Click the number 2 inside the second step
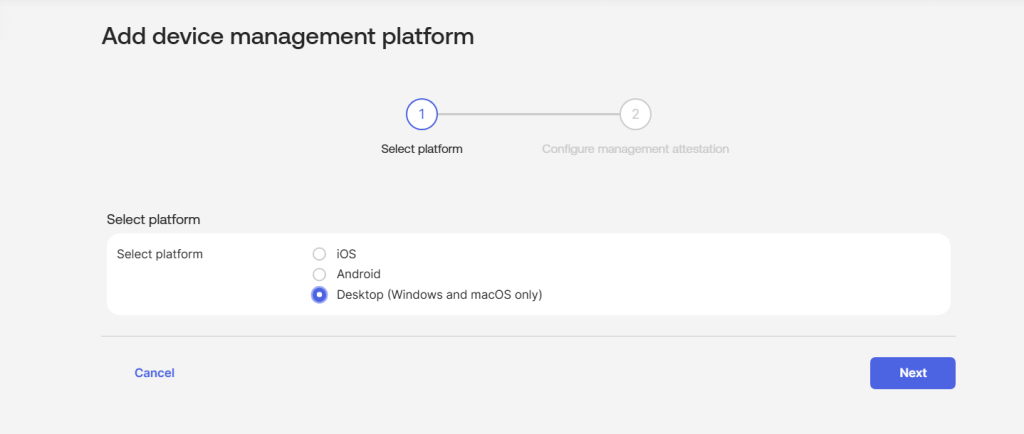 tap(635, 114)
